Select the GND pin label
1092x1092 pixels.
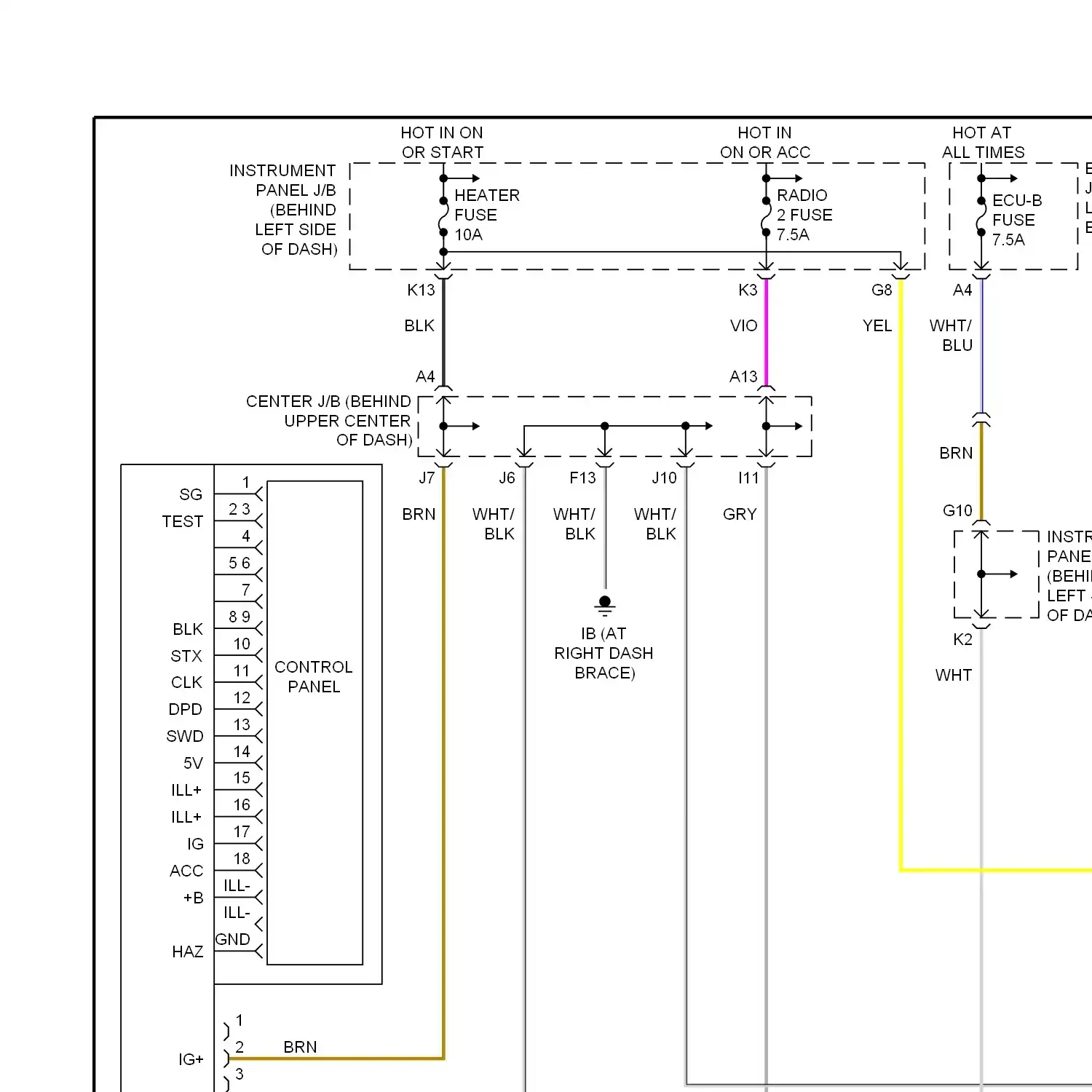(x=233, y=939)
